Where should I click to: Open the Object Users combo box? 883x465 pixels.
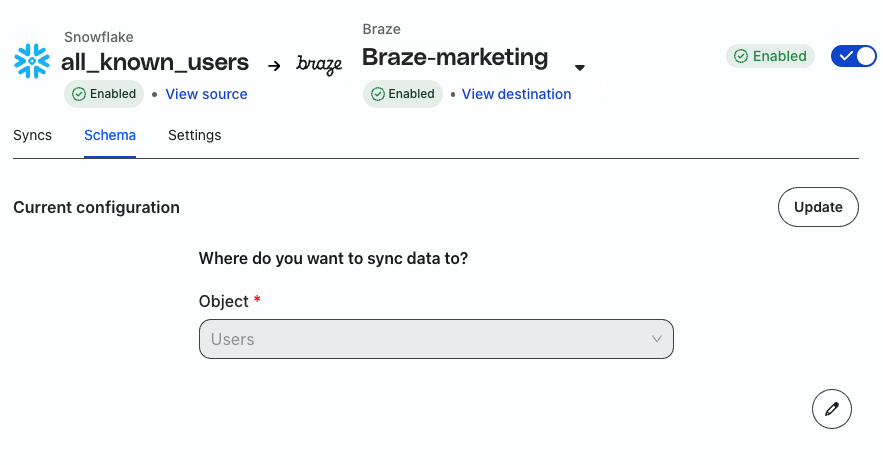(436, 339)
